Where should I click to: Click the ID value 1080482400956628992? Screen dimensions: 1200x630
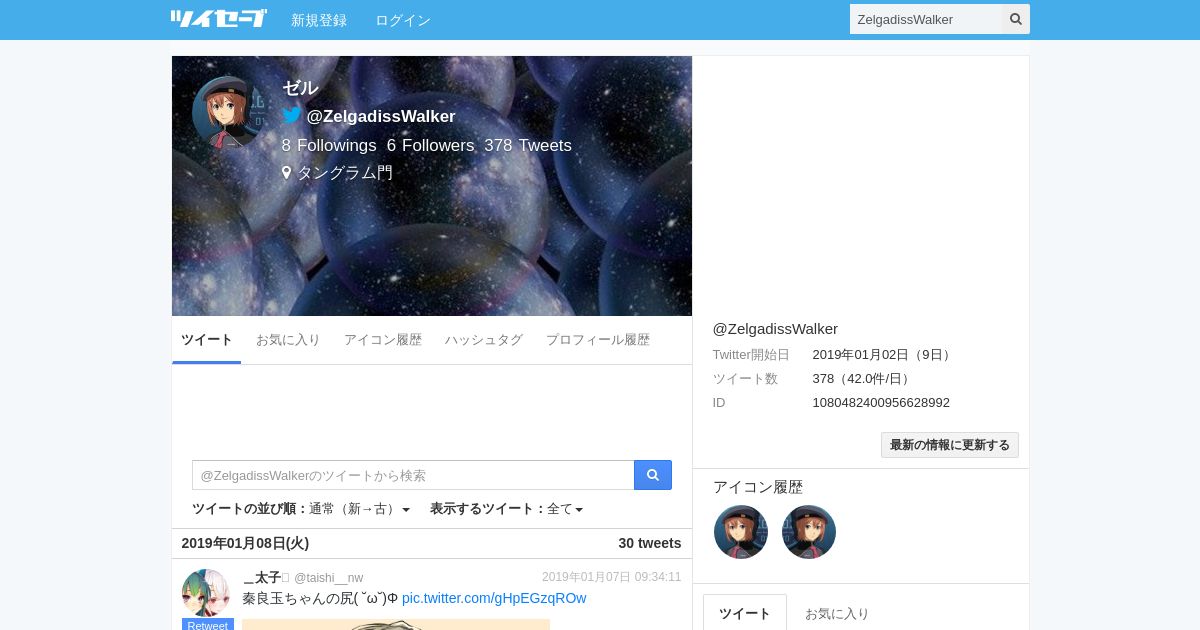pyautogui.click(x=881, y=403)
